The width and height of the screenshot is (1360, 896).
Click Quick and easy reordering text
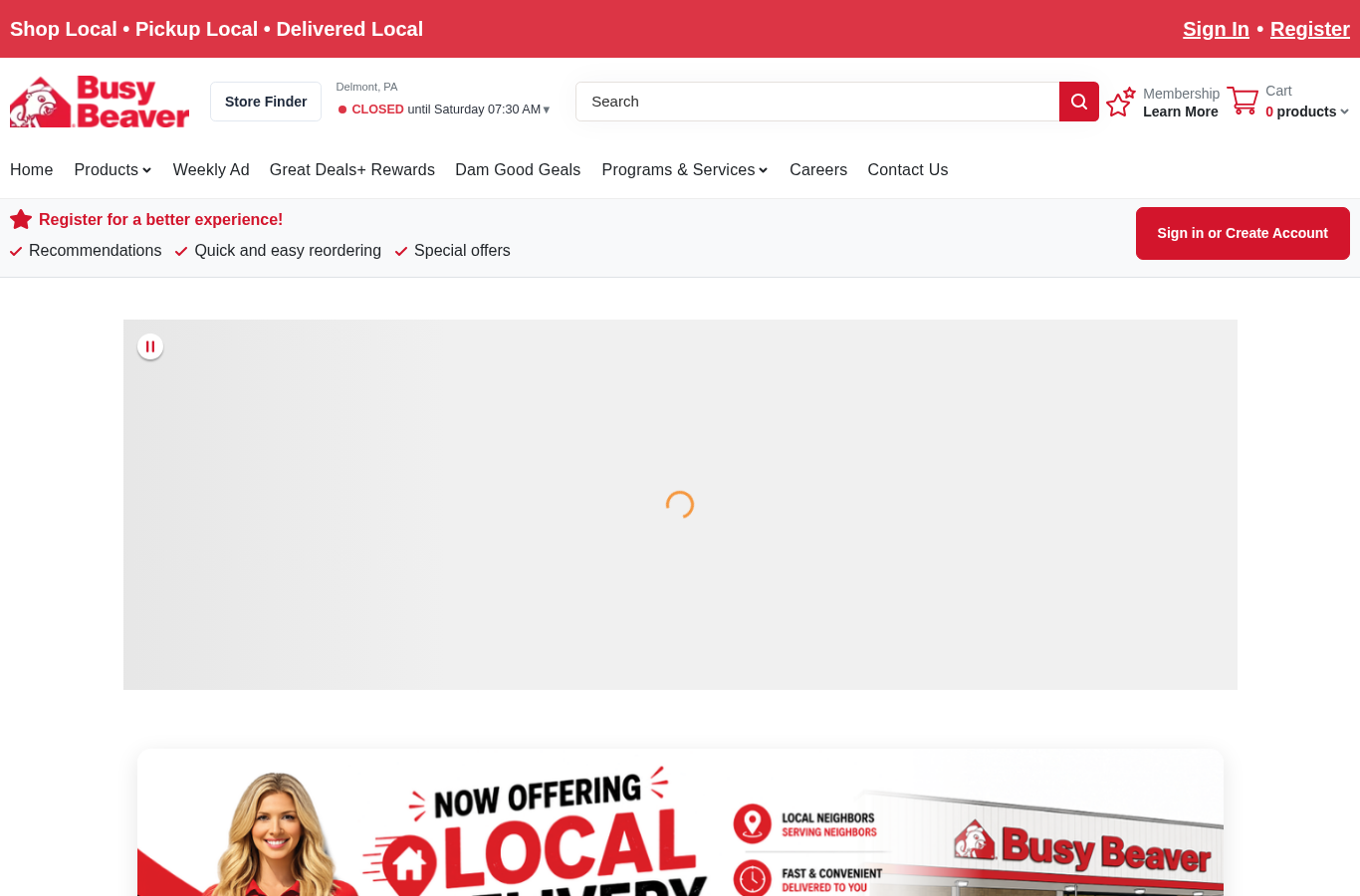point(288,251)
